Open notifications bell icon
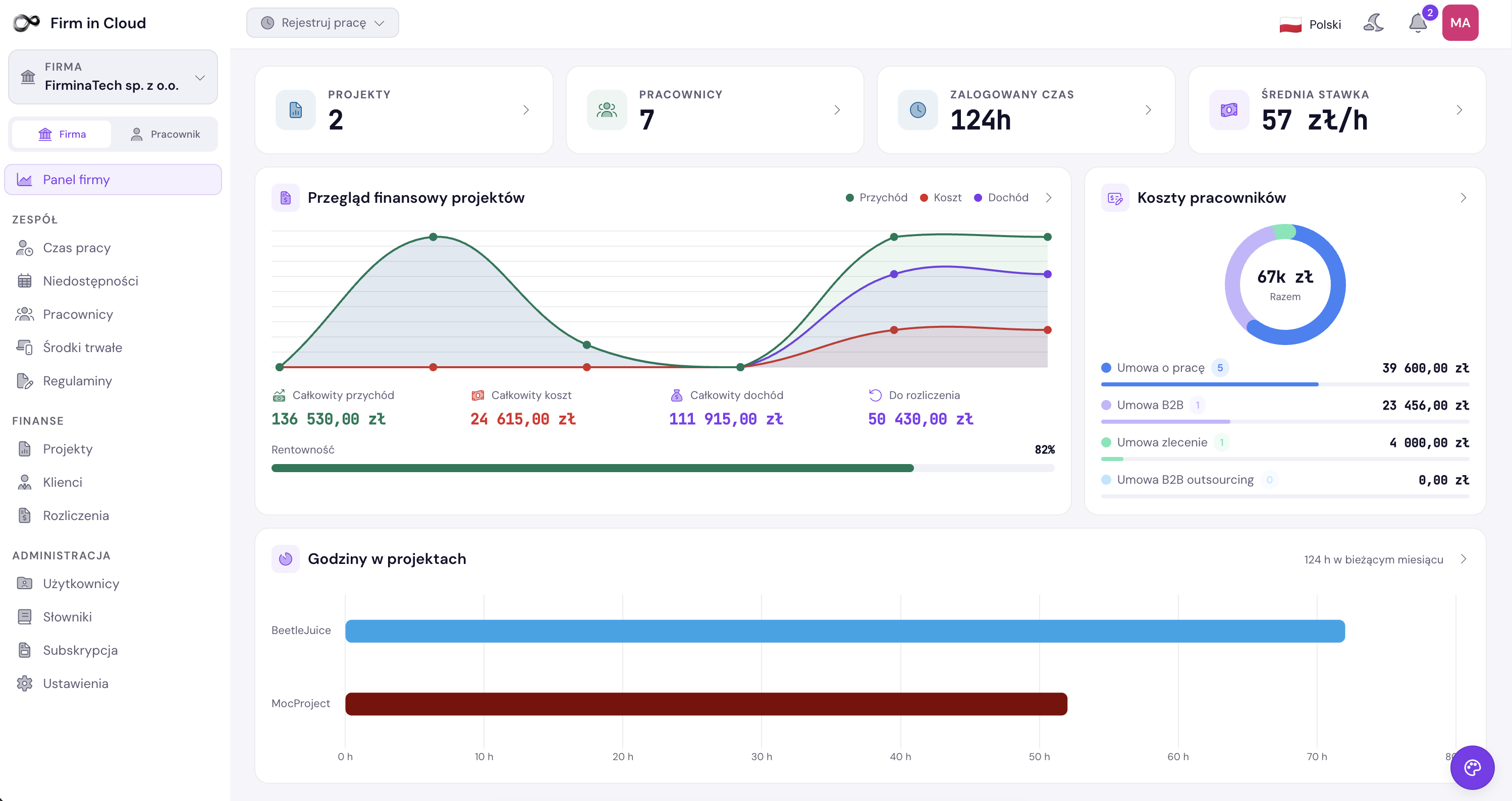Screen dimensions: 1512x801 click(x=1418, y=24)
